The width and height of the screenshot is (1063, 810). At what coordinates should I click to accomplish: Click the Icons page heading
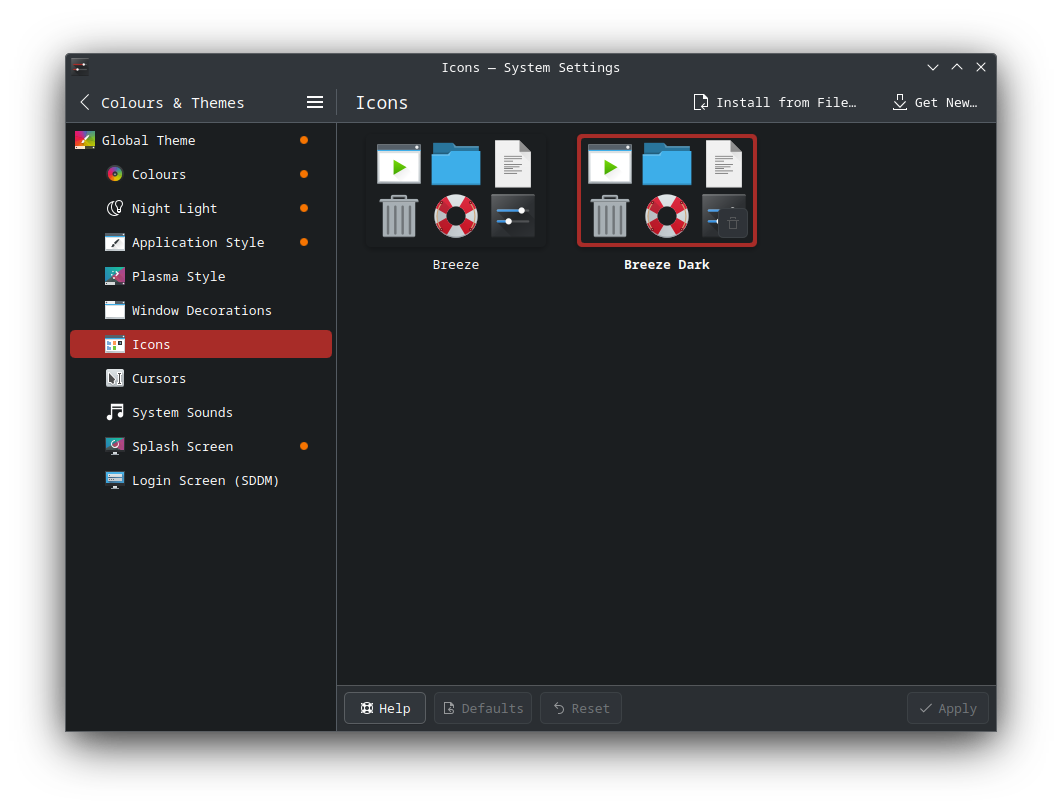point(382,102)
